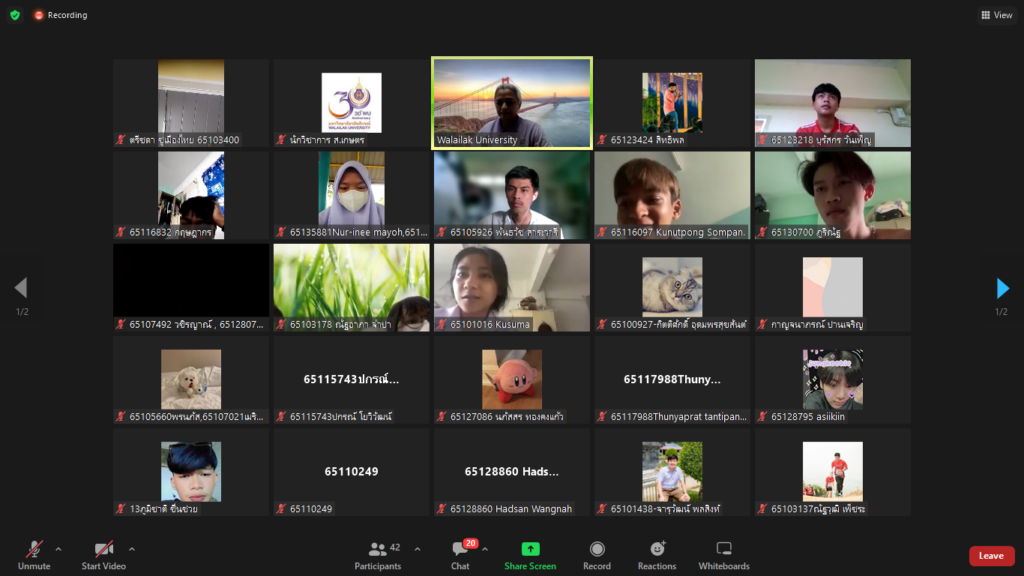Start Video with the camera toggle
The width and height of the screenshot is (1024, 576).
click(104, 553)
